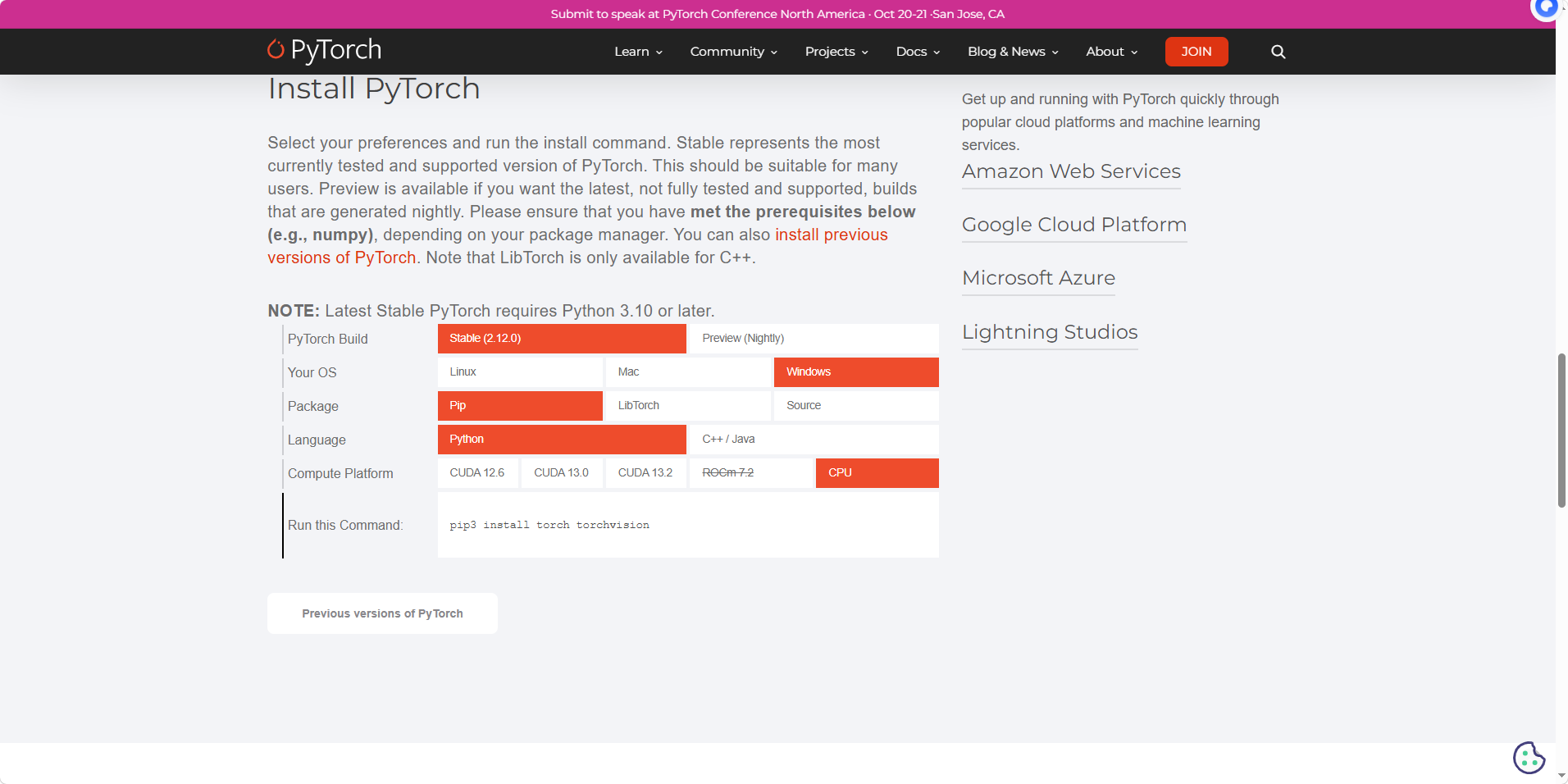Viewport: 1568px width, 784px height.
Task: Select the Stable (2.12.0) build option
Action: pyautogui.click(x=562, y=339)
